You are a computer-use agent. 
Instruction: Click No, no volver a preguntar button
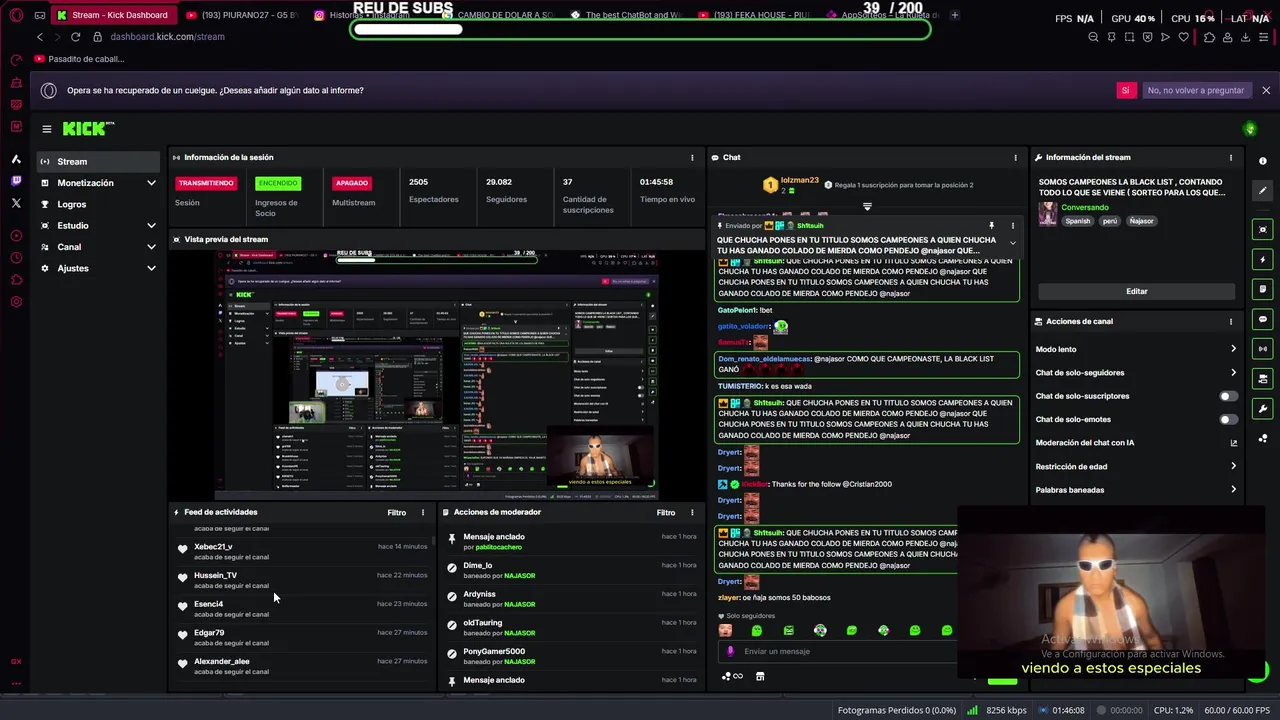[1196, 90]
